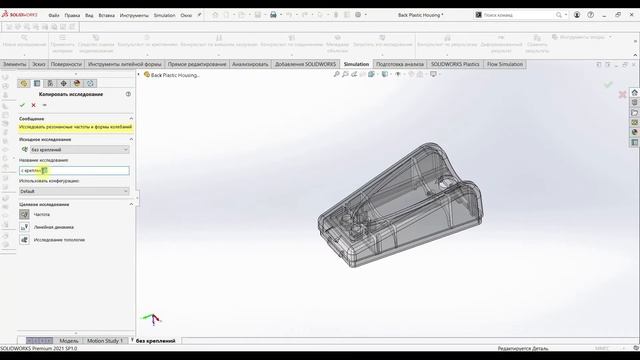This screenshot has height=360, width=640.
Task: Switch to the FeatureManager design tree panel tab
Action: pos(24,83)
